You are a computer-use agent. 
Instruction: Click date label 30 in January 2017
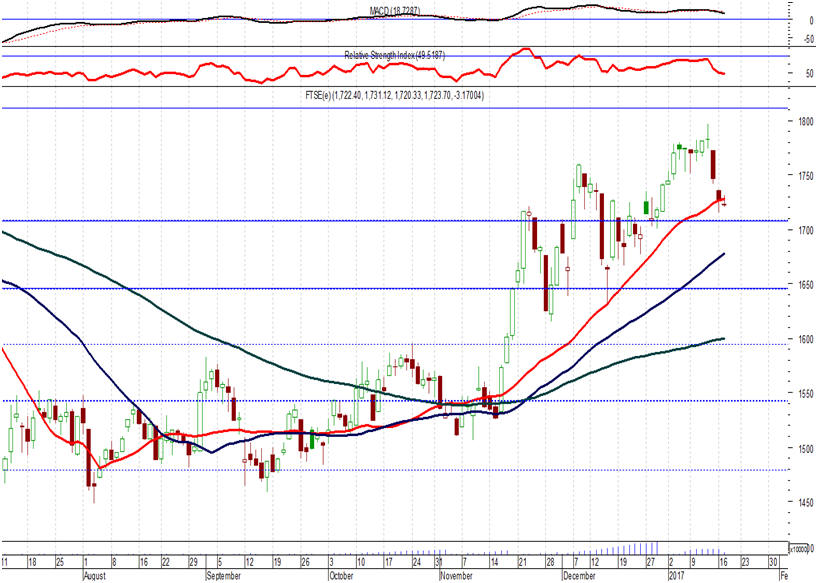tap(774, 563)
